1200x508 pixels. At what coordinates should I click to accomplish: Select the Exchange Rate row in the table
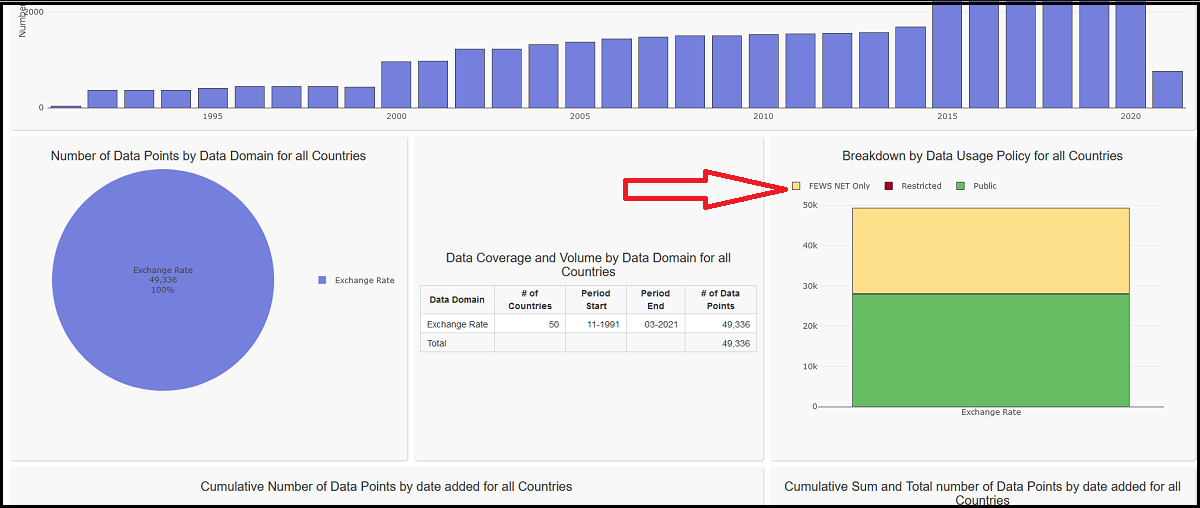(x=457, y=324)
